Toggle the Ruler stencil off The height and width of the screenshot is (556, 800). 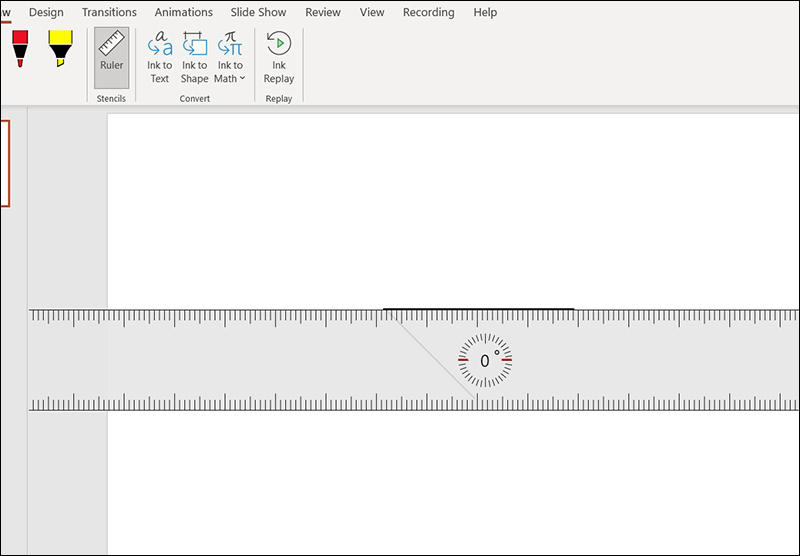coord(111,52)
